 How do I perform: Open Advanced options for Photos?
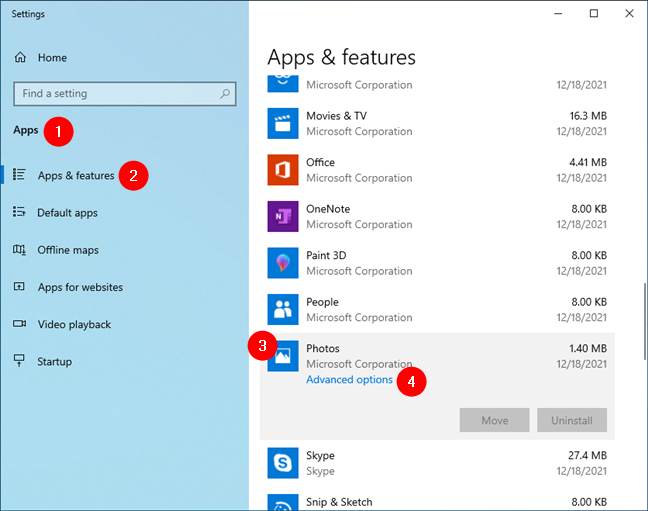[x=349, y=380]
